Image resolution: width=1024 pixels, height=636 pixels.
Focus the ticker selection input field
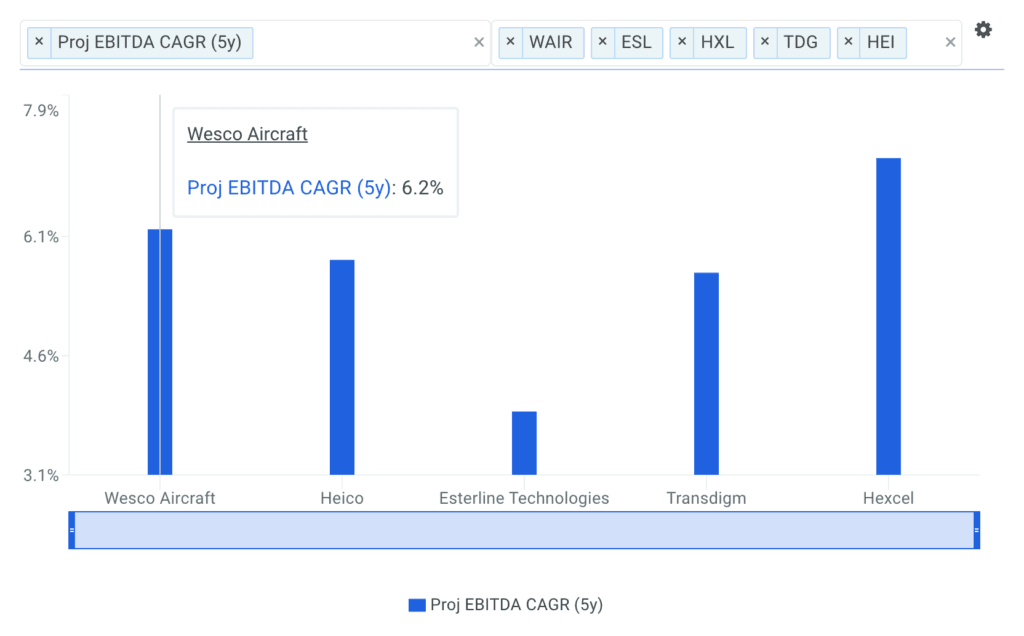[x=924, y=42]
